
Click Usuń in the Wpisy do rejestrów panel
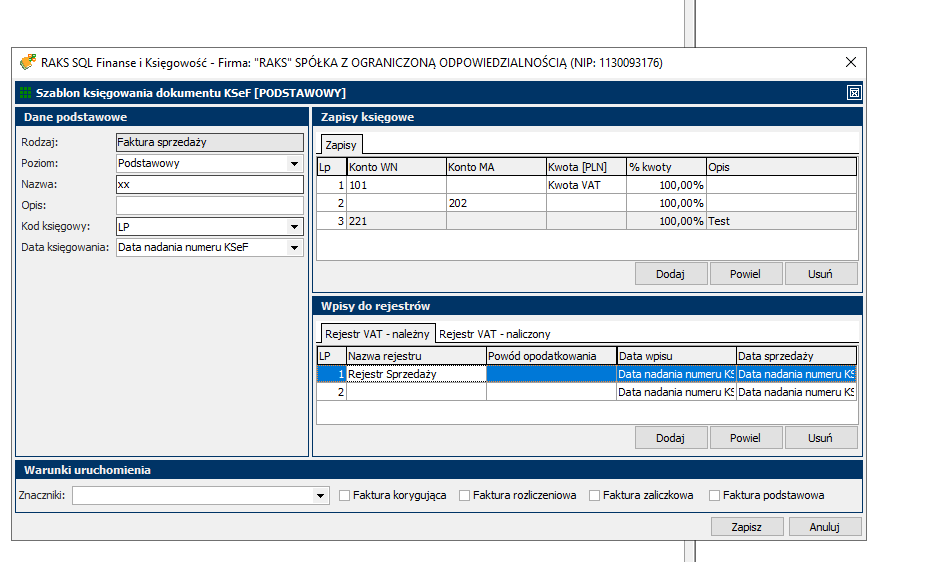820,438
